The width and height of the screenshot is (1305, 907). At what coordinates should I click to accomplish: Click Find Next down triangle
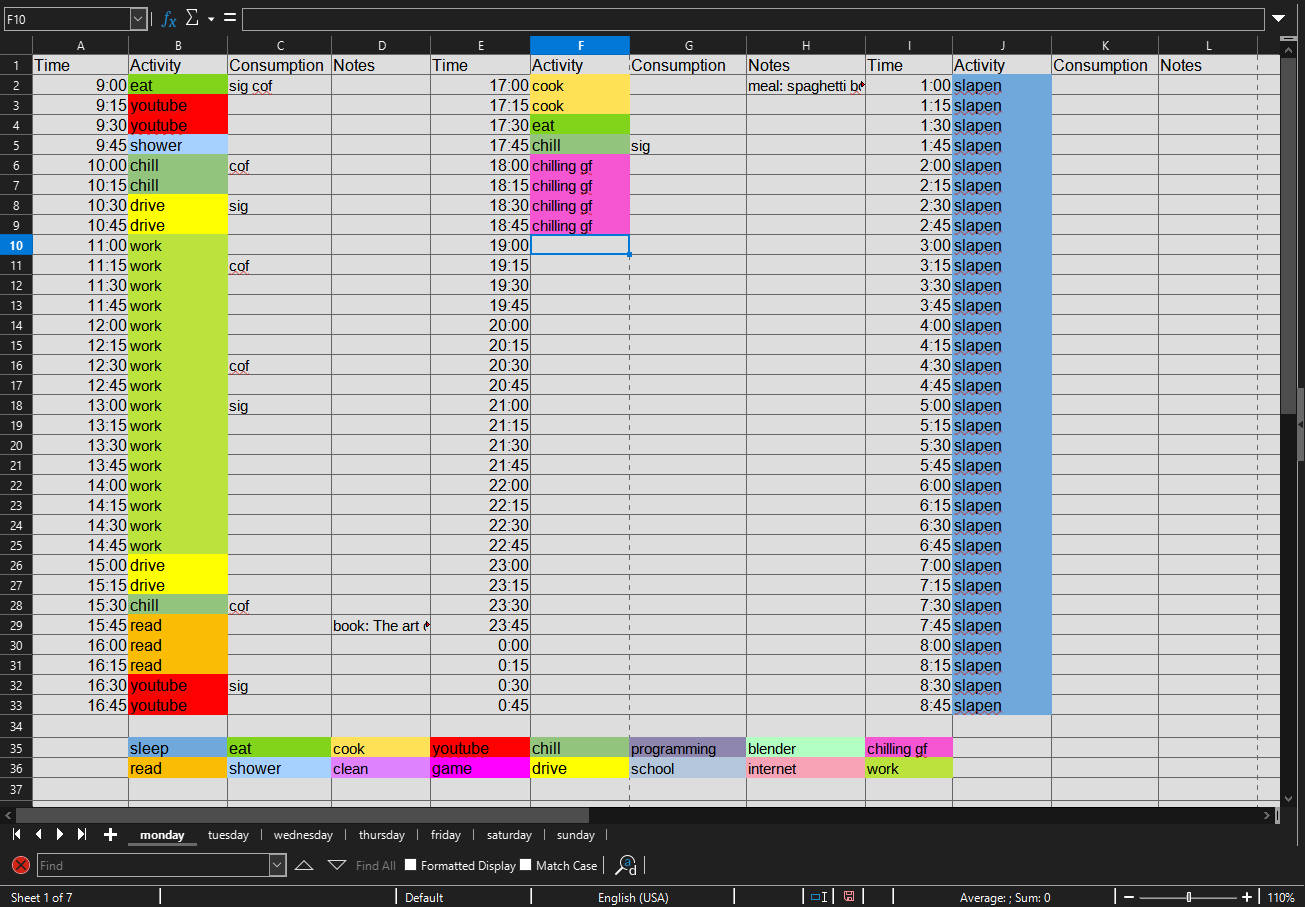pyautogui.click(x=337, y=865)
